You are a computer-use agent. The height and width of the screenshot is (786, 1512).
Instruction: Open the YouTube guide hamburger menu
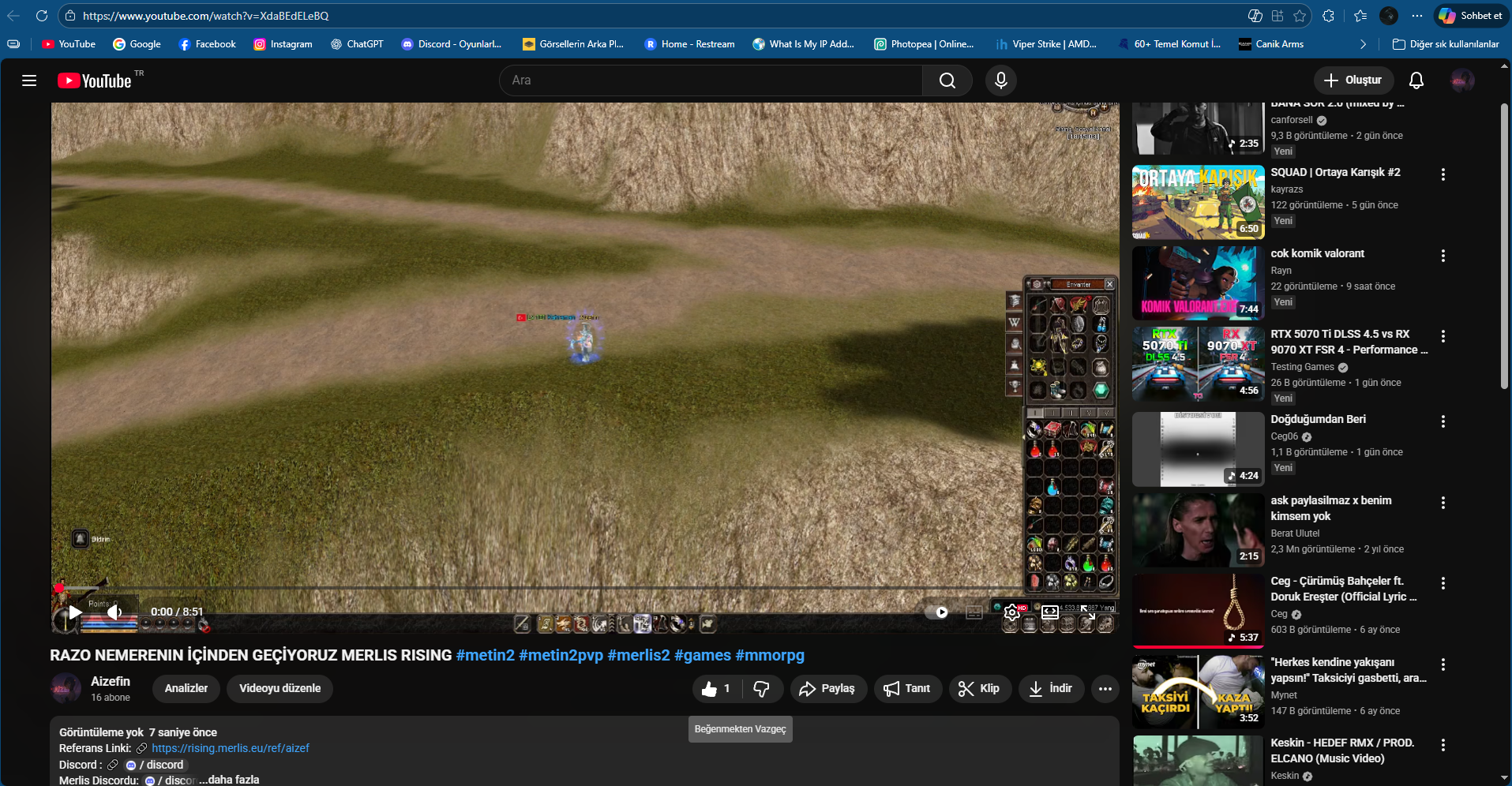(29, 80)
